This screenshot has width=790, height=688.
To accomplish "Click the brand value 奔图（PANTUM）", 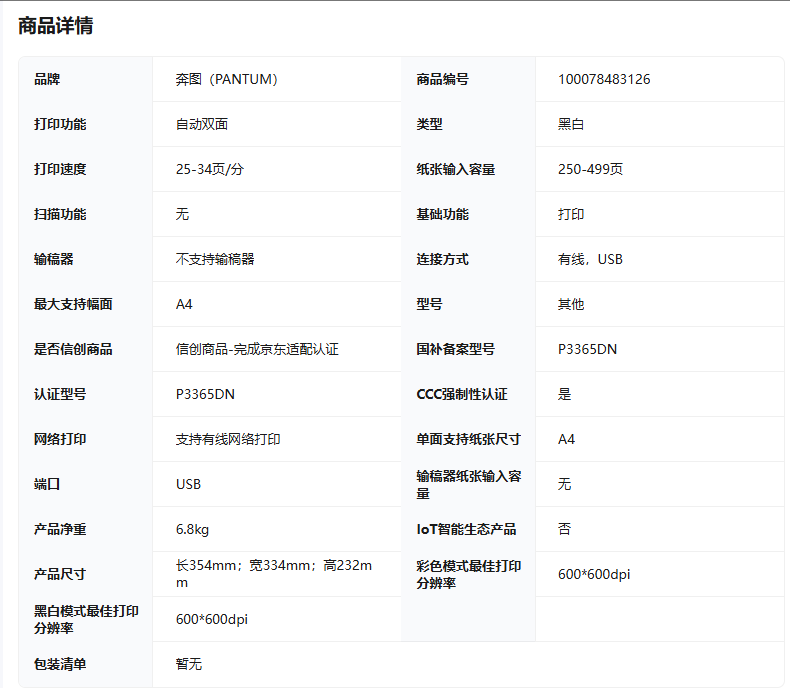I will click(227, 79).
